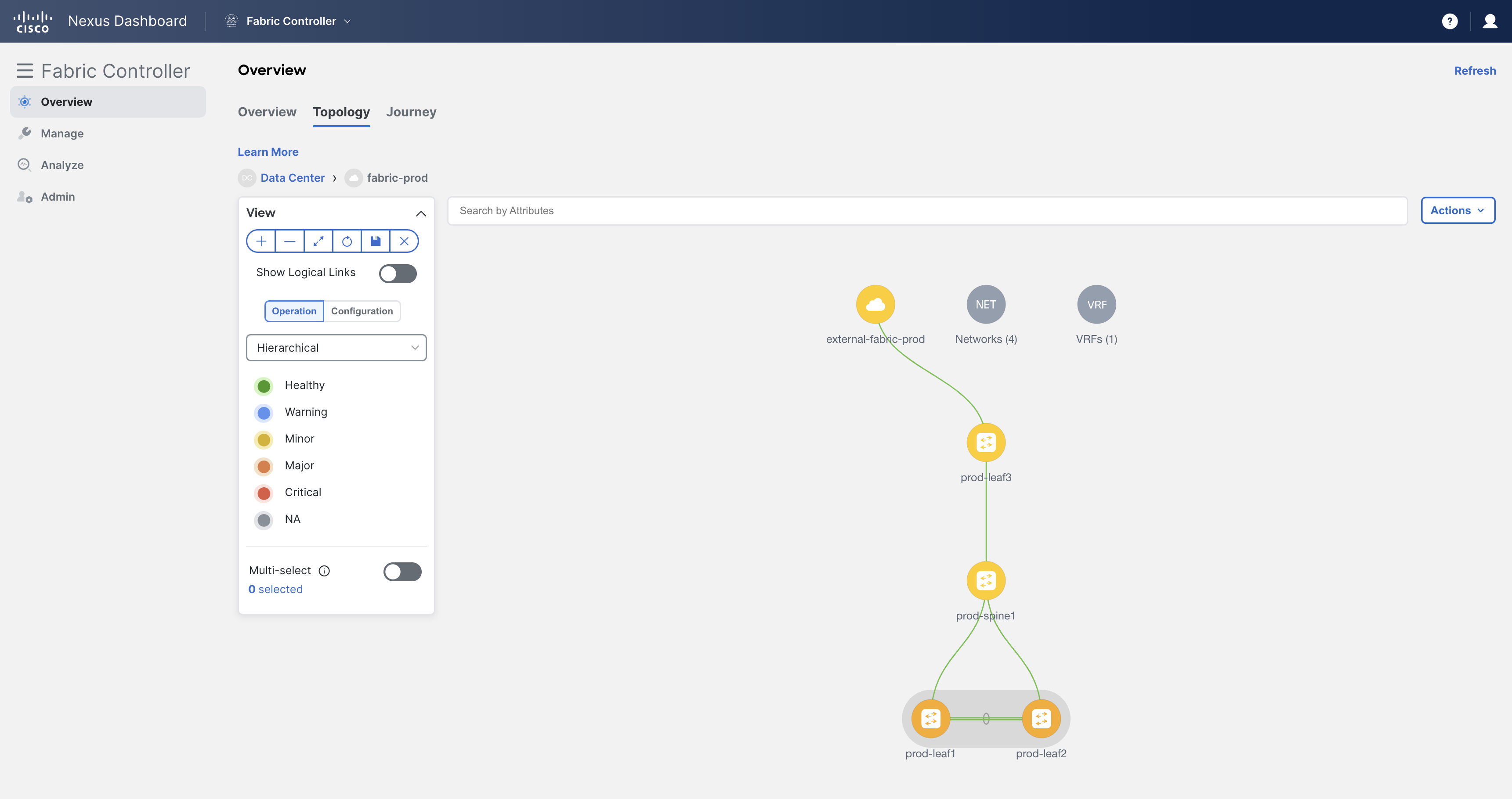The image size is (1512, 799).
Task: Select the Configuration view mode
Action: [x=362, y=311]
